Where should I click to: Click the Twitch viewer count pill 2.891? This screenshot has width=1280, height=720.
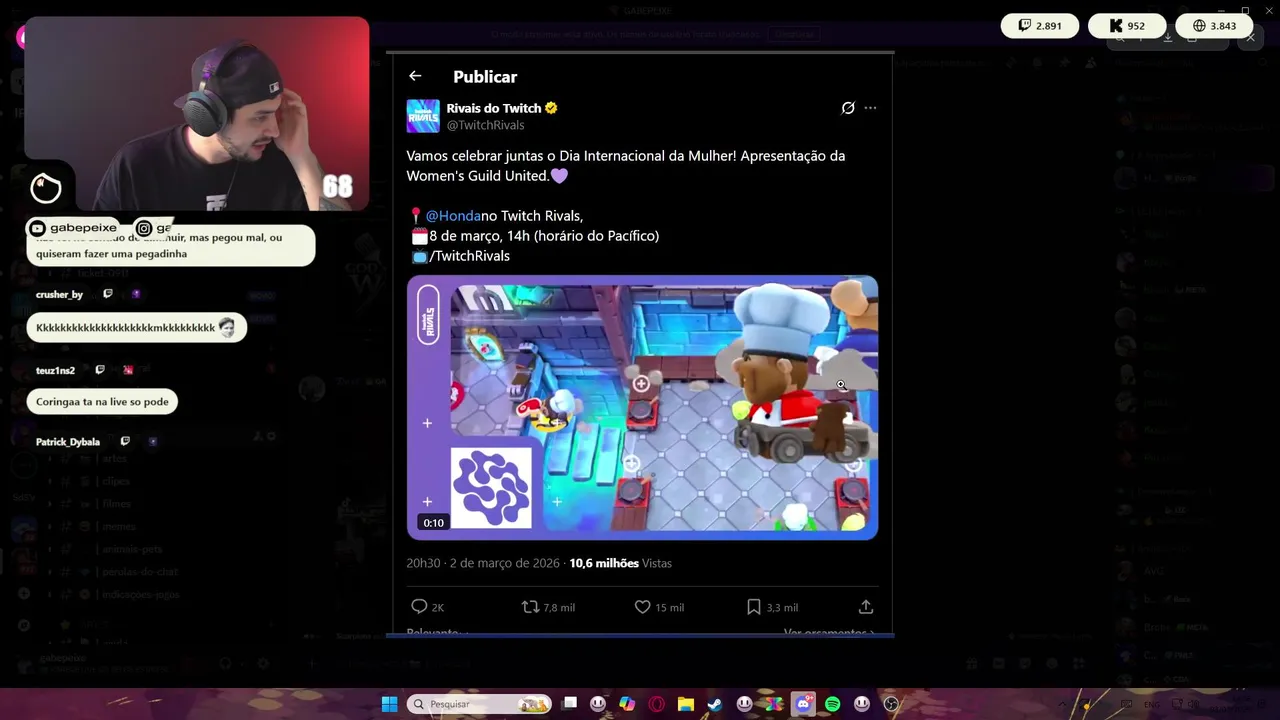point(1039,26)
